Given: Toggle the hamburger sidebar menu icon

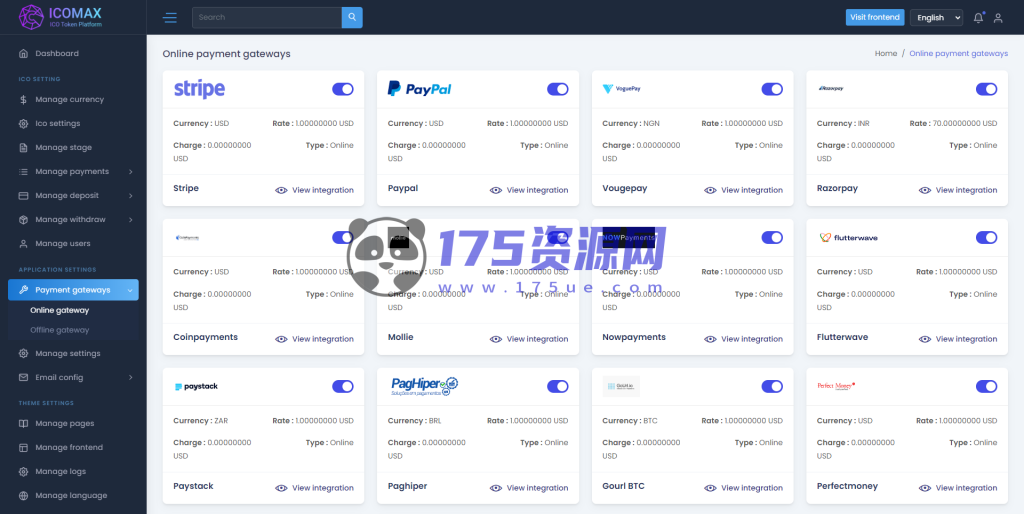Looking at the screenshot, I should point(170,18).
